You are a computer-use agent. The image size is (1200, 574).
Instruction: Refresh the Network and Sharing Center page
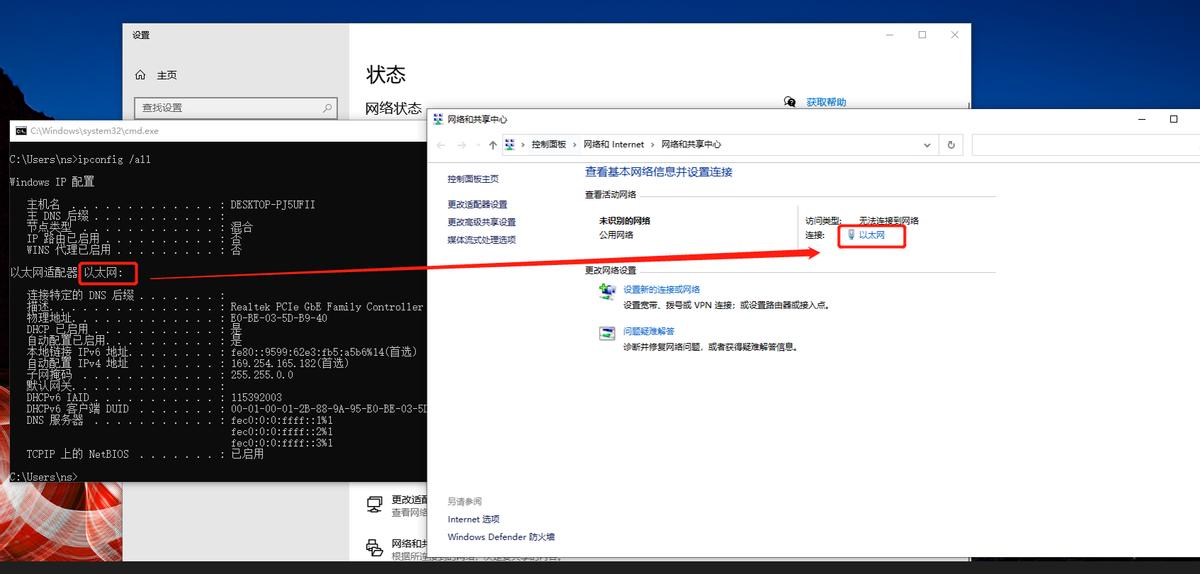tap(951, 145)
